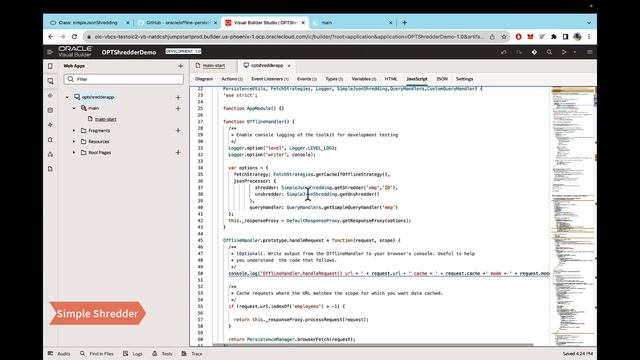
Task: Open the Git diamond icon in header
Action: 534,52
